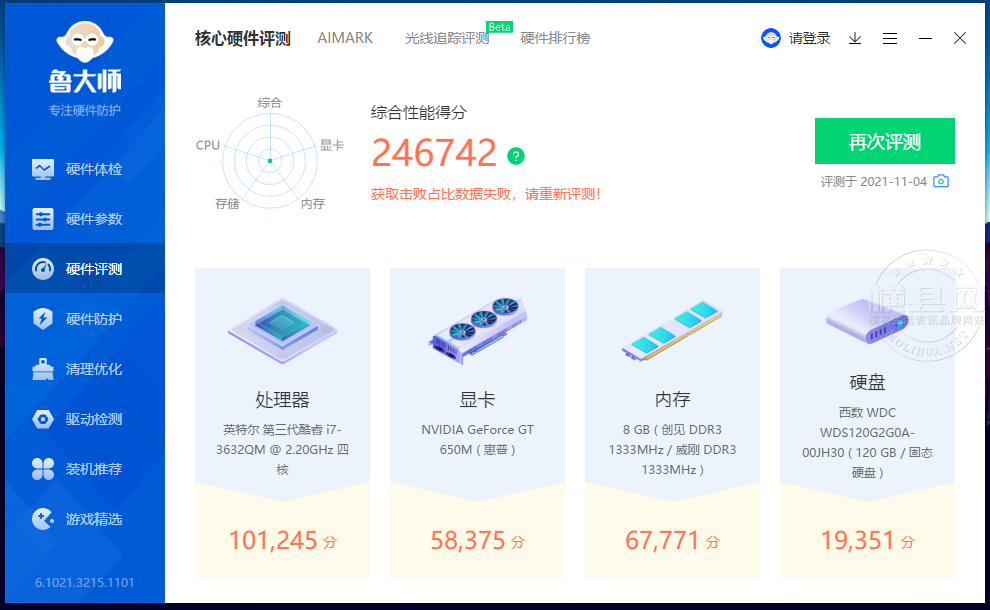Viewport: 990px width, 610px height.
Task: Click the memory stick icon
Action: click(x=672, y=331)
